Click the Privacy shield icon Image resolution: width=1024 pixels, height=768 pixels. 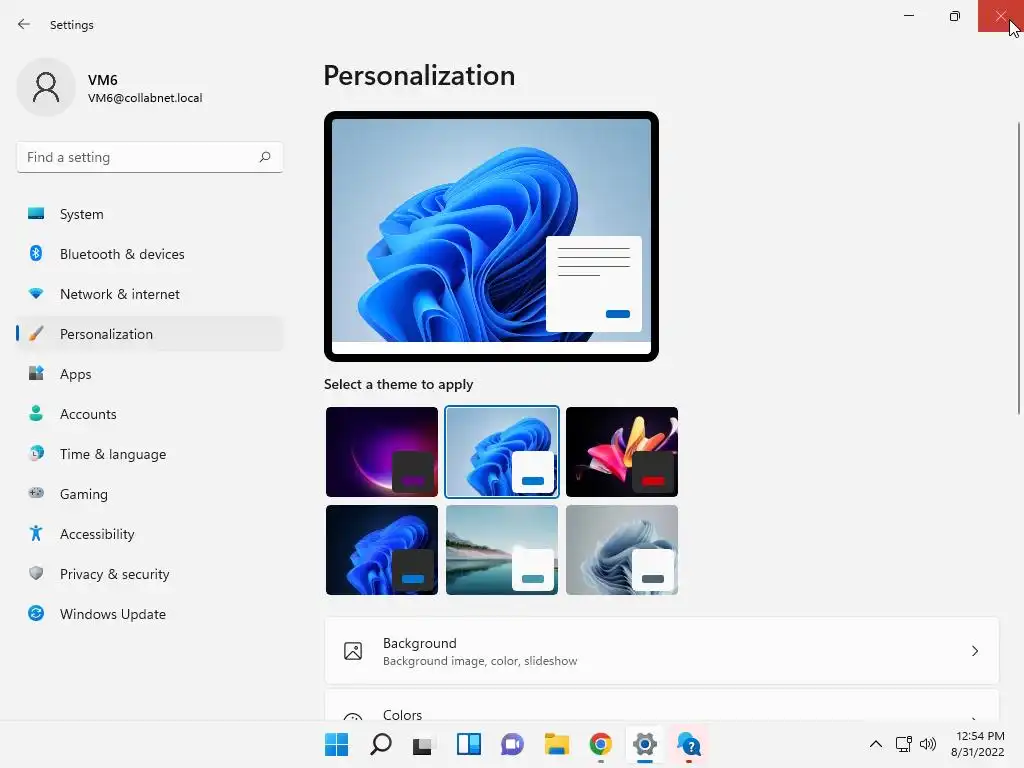click(x=36, y=573)
